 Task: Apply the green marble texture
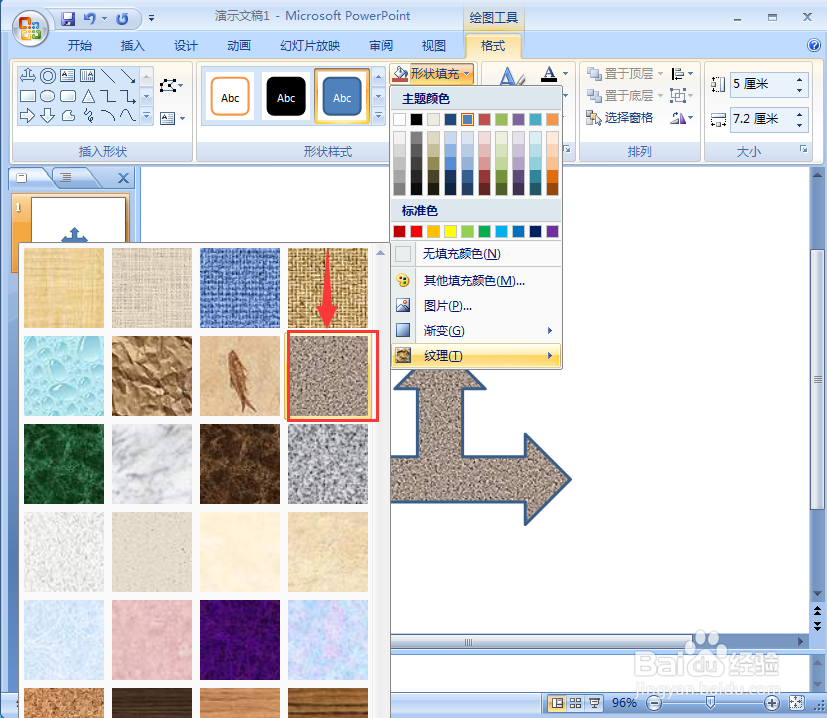64,464
